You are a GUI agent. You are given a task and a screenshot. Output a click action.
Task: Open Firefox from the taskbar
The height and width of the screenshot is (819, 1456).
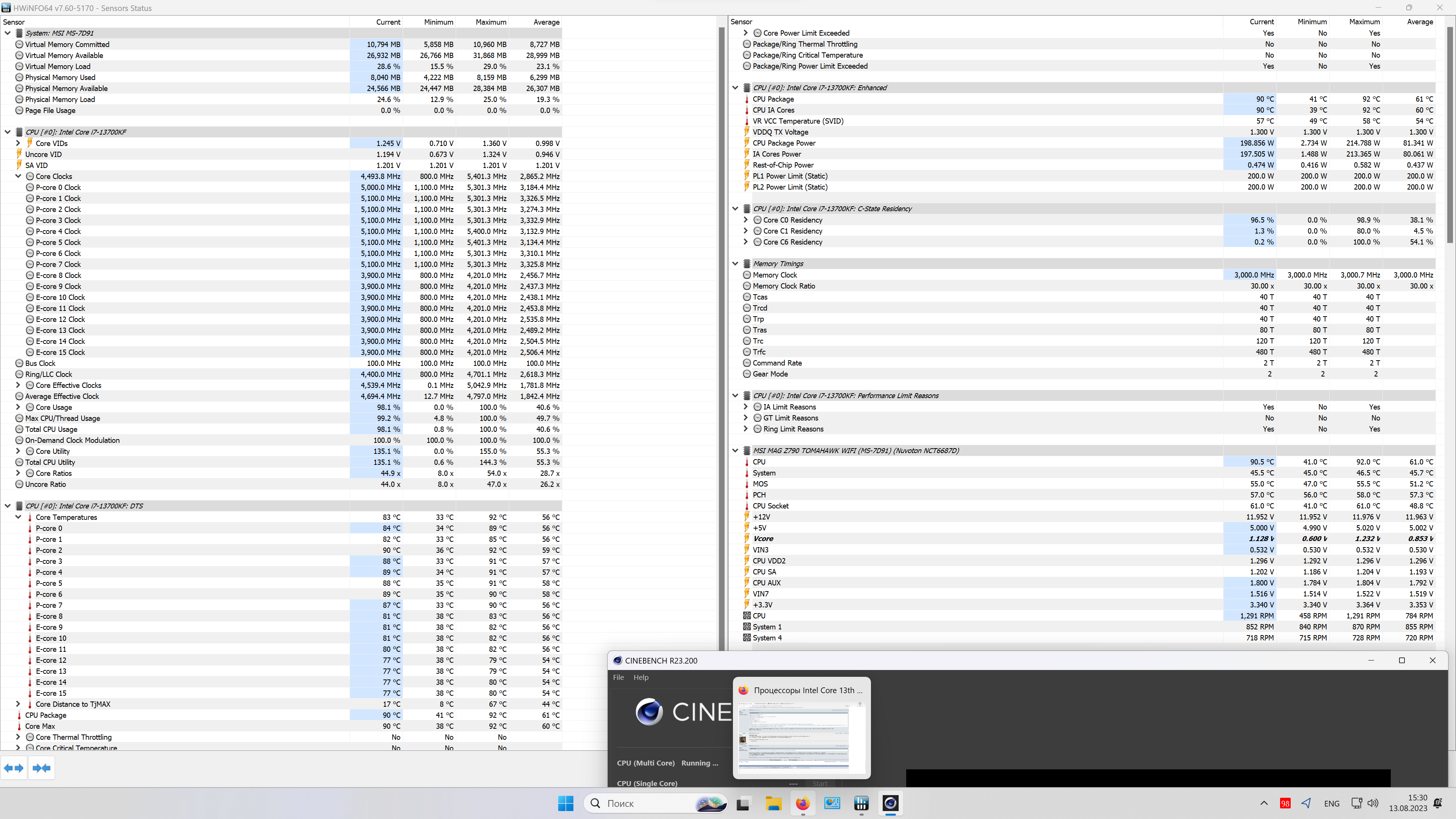point(803,803)
